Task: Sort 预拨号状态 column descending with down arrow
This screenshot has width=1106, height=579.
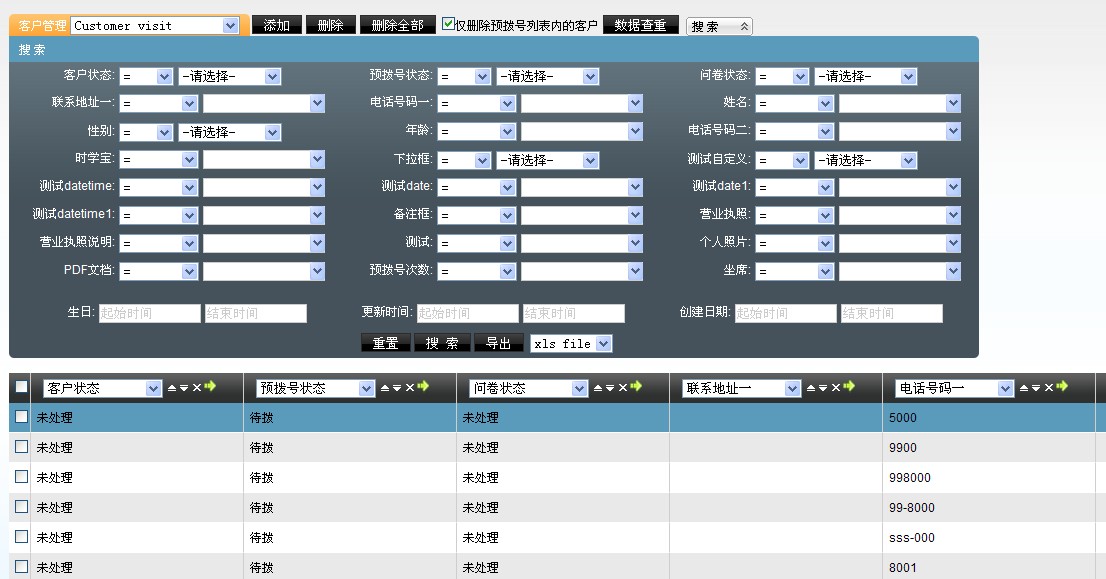Action: 396,388
